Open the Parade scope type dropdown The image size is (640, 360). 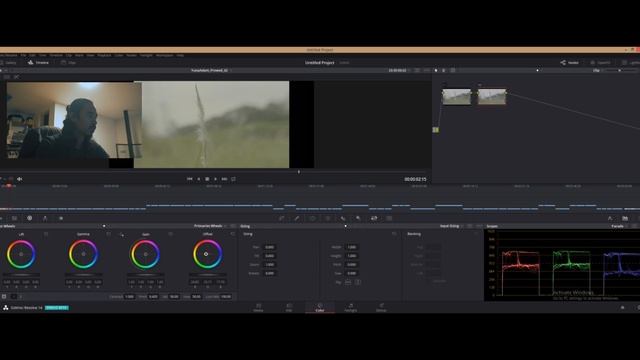coord(619,226)
